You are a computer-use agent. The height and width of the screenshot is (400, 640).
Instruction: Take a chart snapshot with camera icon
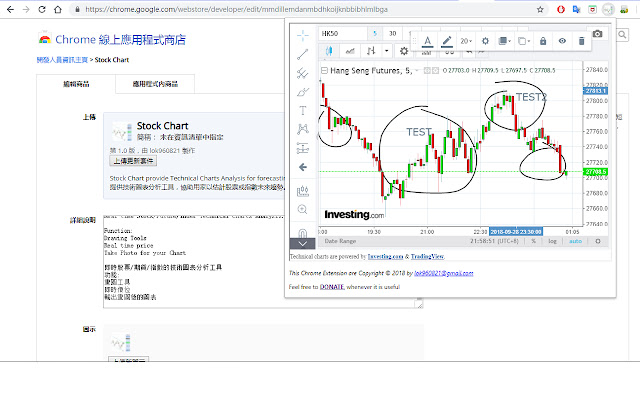click(x=598, y=34)
